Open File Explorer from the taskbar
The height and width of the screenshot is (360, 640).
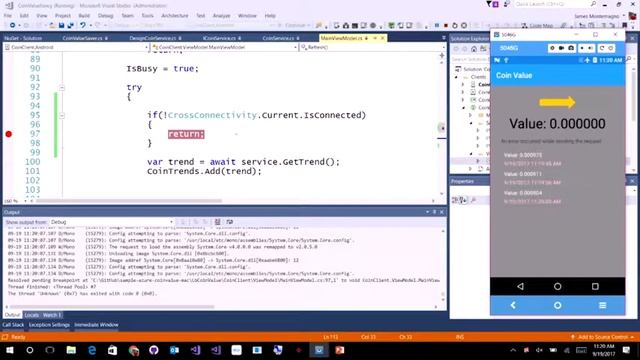pyautogui.click(x=71, y=350)
